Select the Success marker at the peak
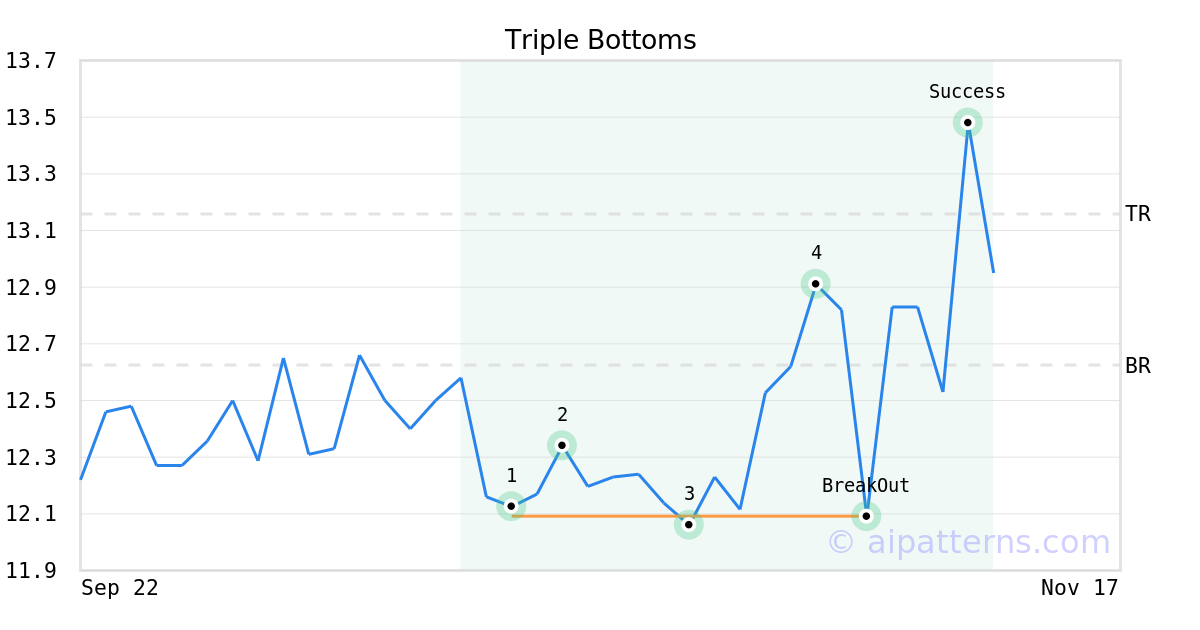 967,122
